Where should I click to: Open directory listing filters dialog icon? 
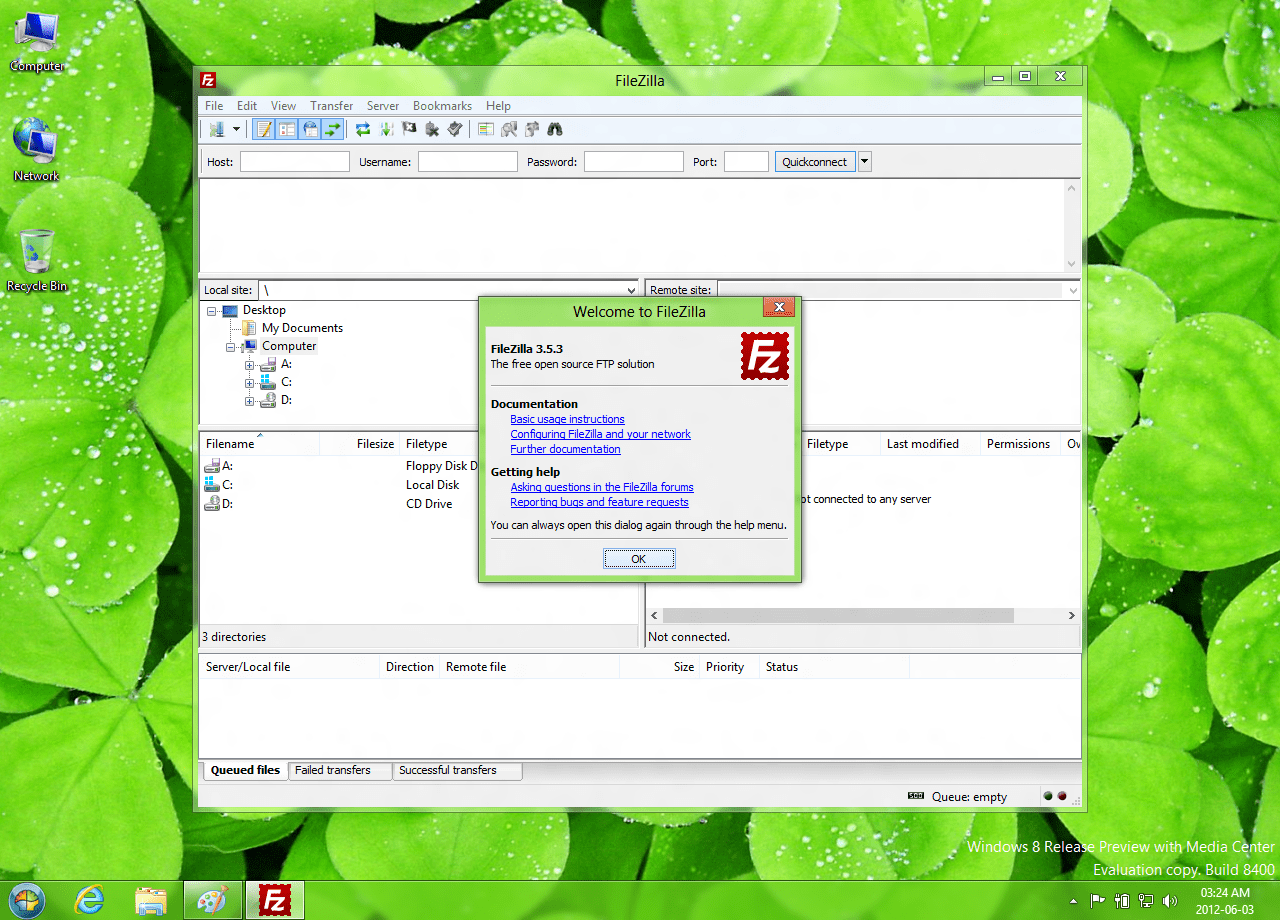[x=486, y=129]
